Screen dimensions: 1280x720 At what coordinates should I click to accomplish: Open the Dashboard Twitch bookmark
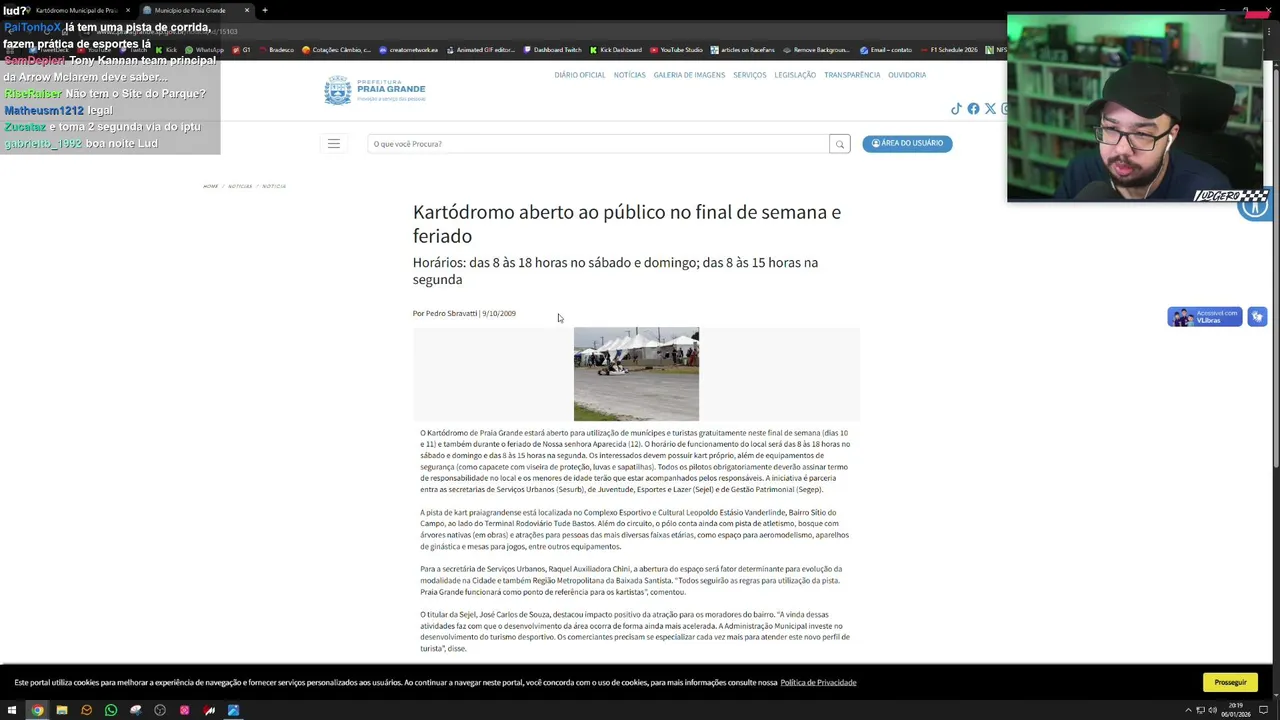[x=552, y=50]
